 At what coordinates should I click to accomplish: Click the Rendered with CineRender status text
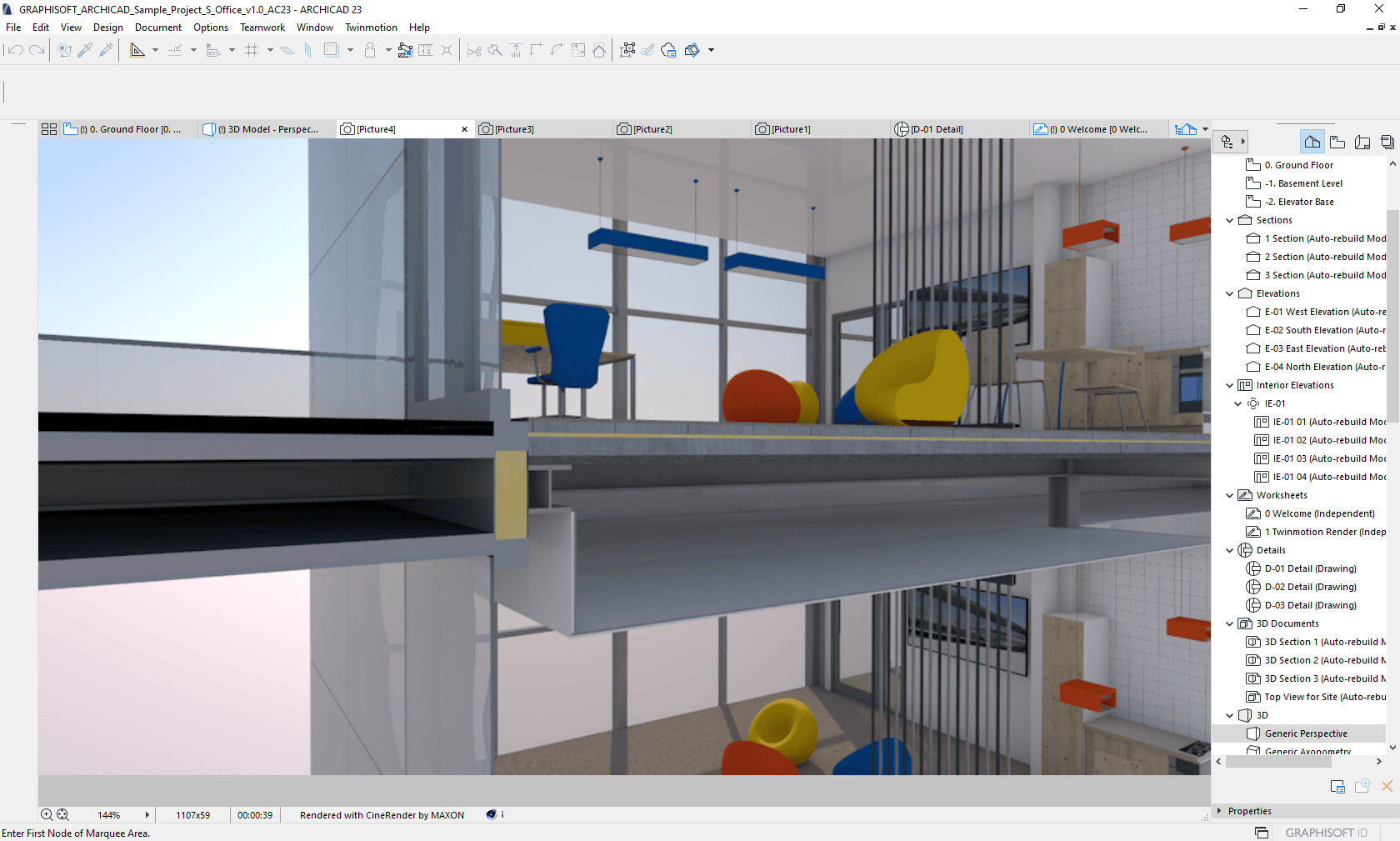381,814
